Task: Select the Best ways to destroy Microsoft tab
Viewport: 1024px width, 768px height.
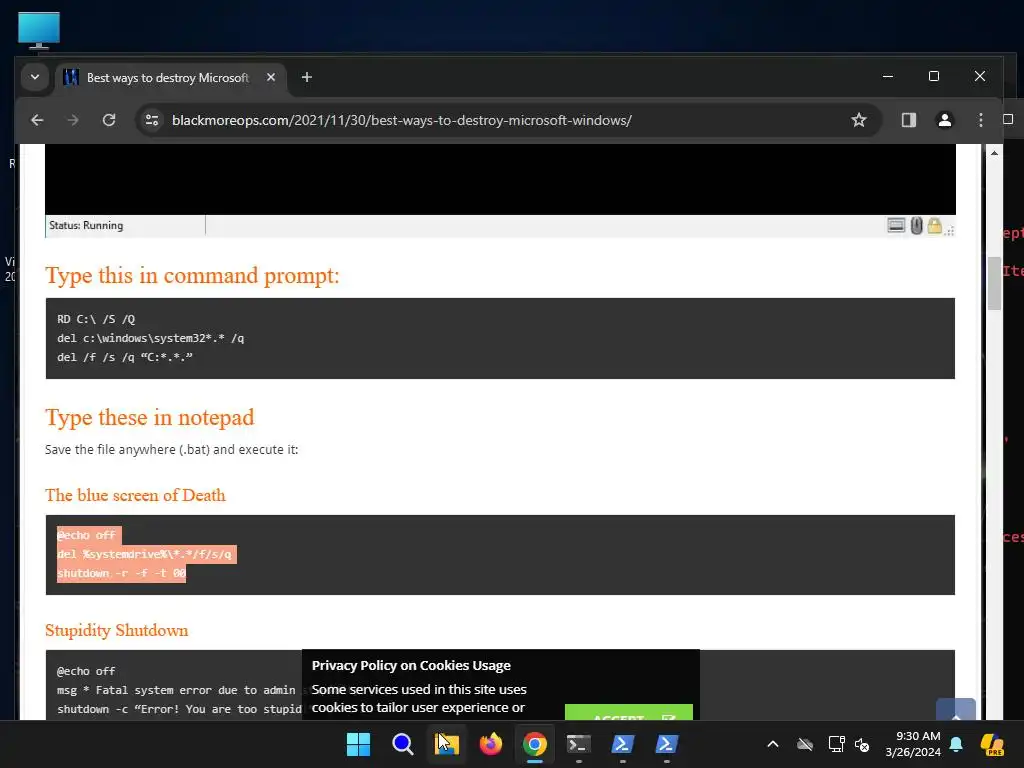Action: point(167,78)
